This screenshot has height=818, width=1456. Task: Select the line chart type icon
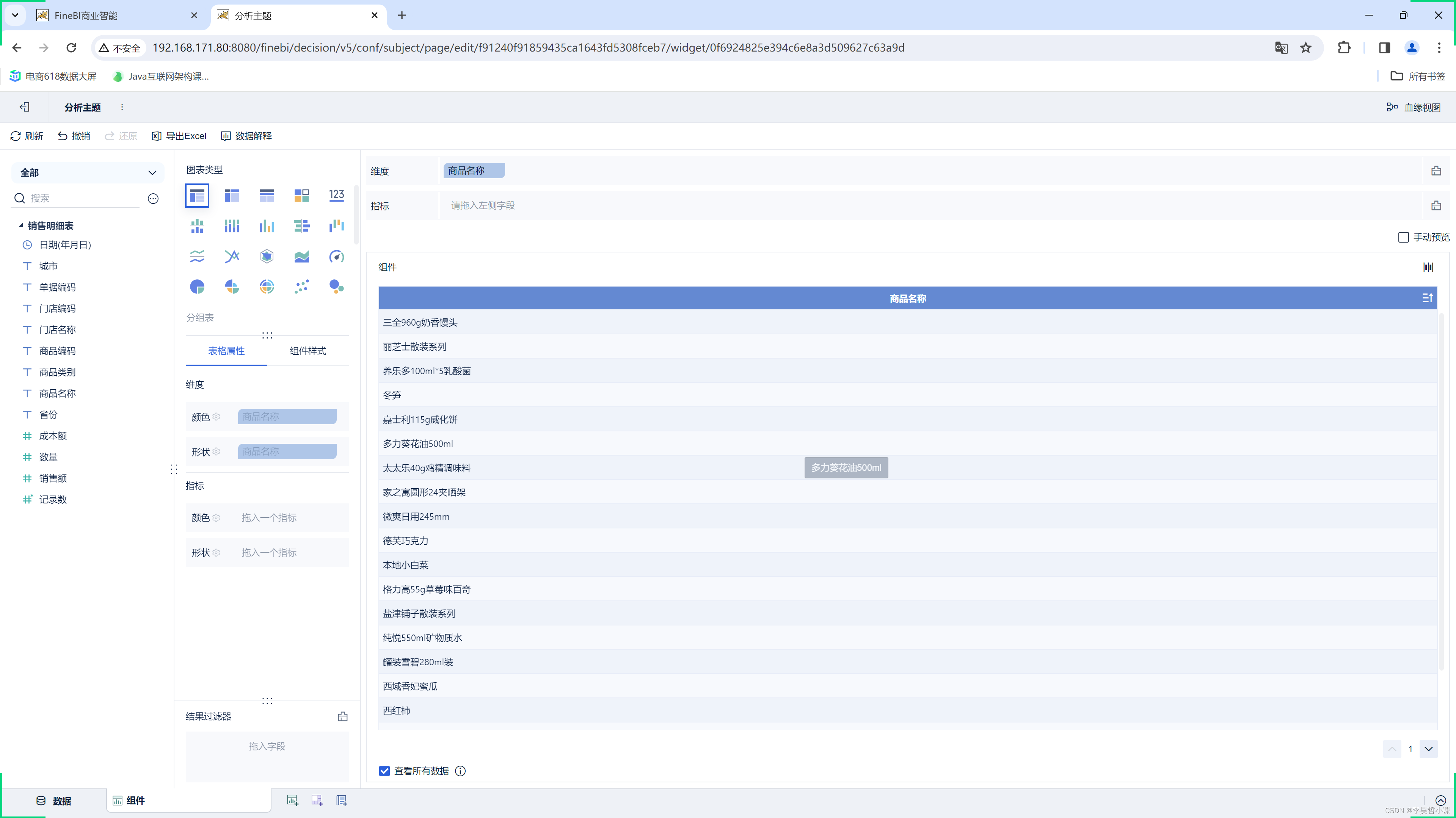(x=232, y=257)
